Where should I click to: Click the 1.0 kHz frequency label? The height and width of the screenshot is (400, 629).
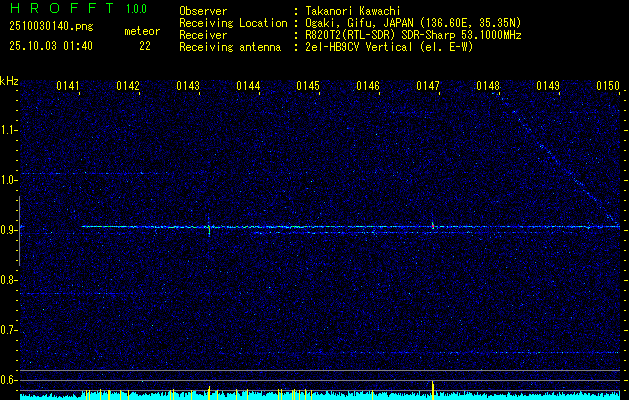(x=8, y=180)
